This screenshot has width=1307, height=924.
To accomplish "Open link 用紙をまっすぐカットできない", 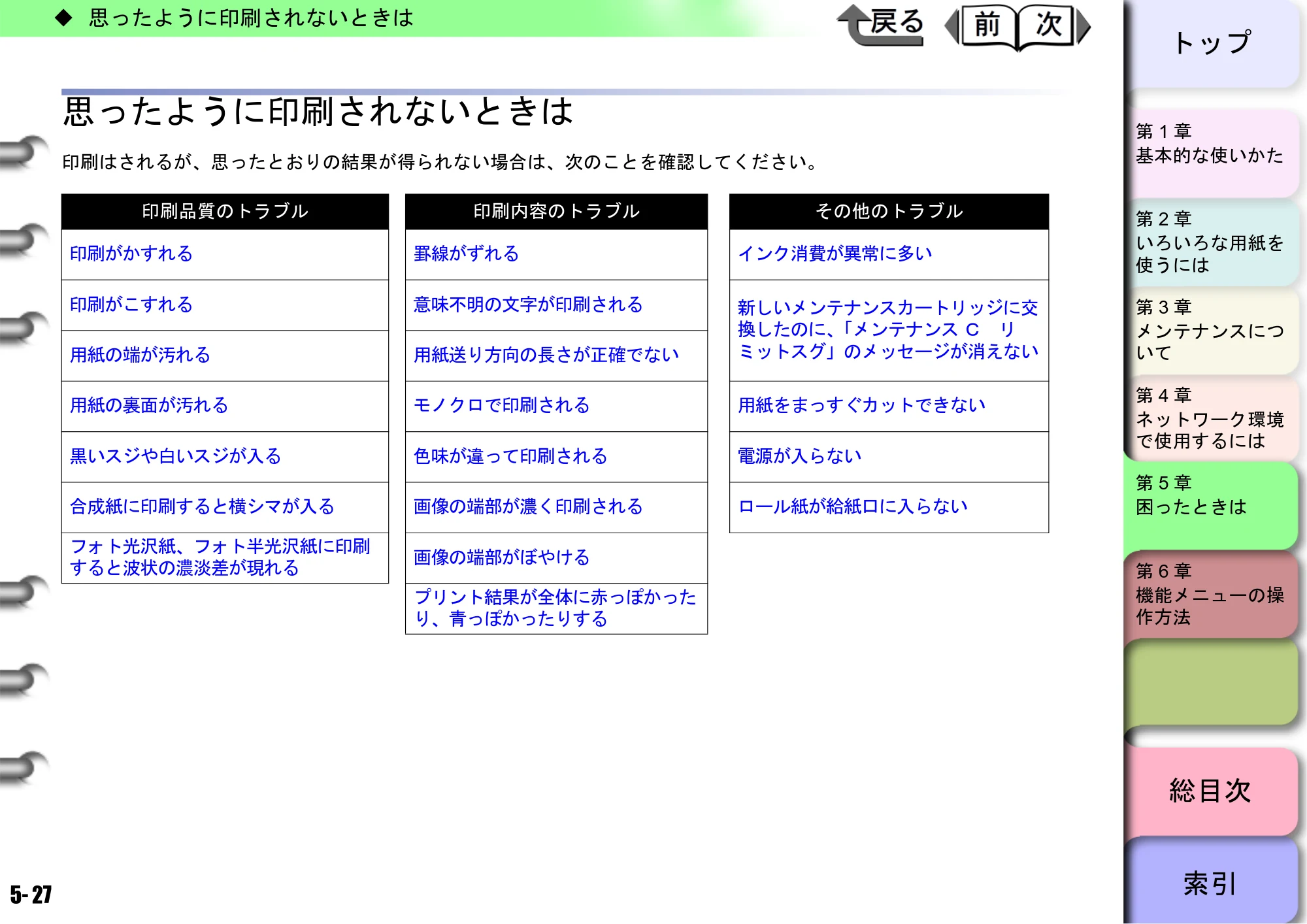I will (x=862, y=405).
